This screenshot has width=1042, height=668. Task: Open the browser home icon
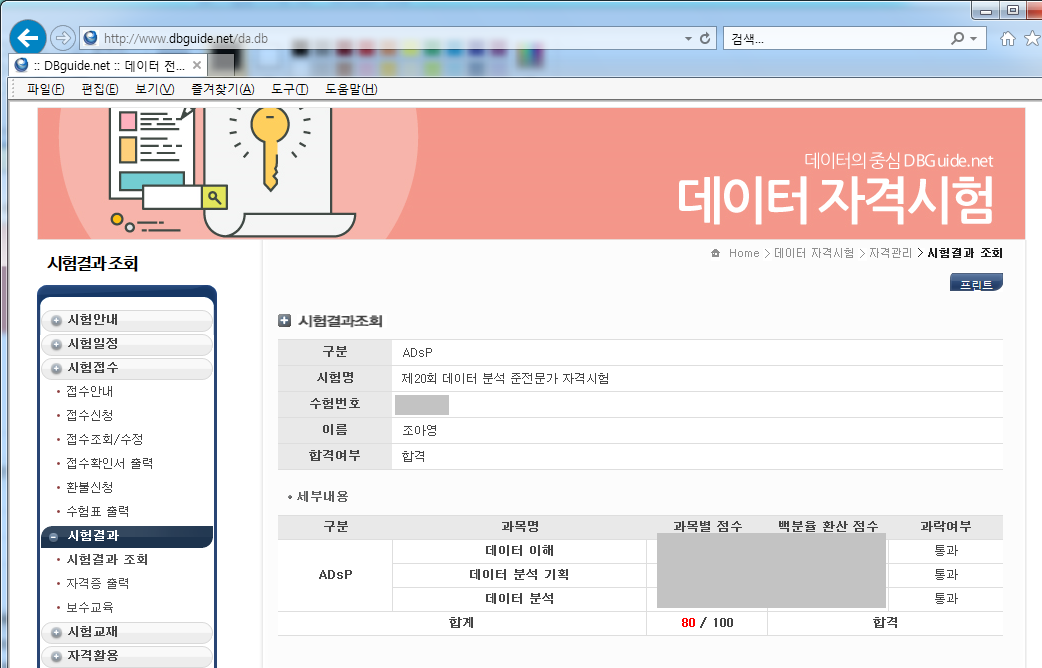pos(1008,39)
